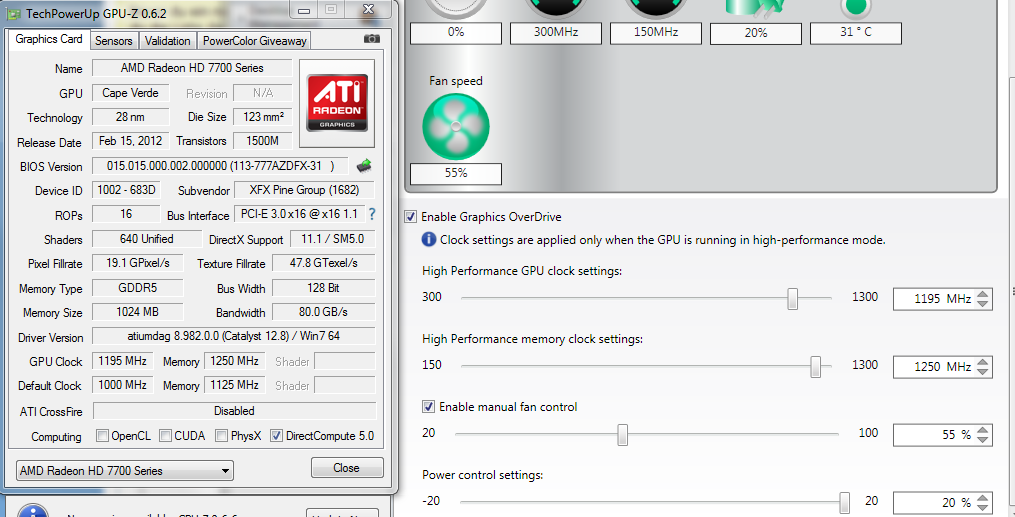Click the Memory Type value GDDR5

click(x=138, y=288)
